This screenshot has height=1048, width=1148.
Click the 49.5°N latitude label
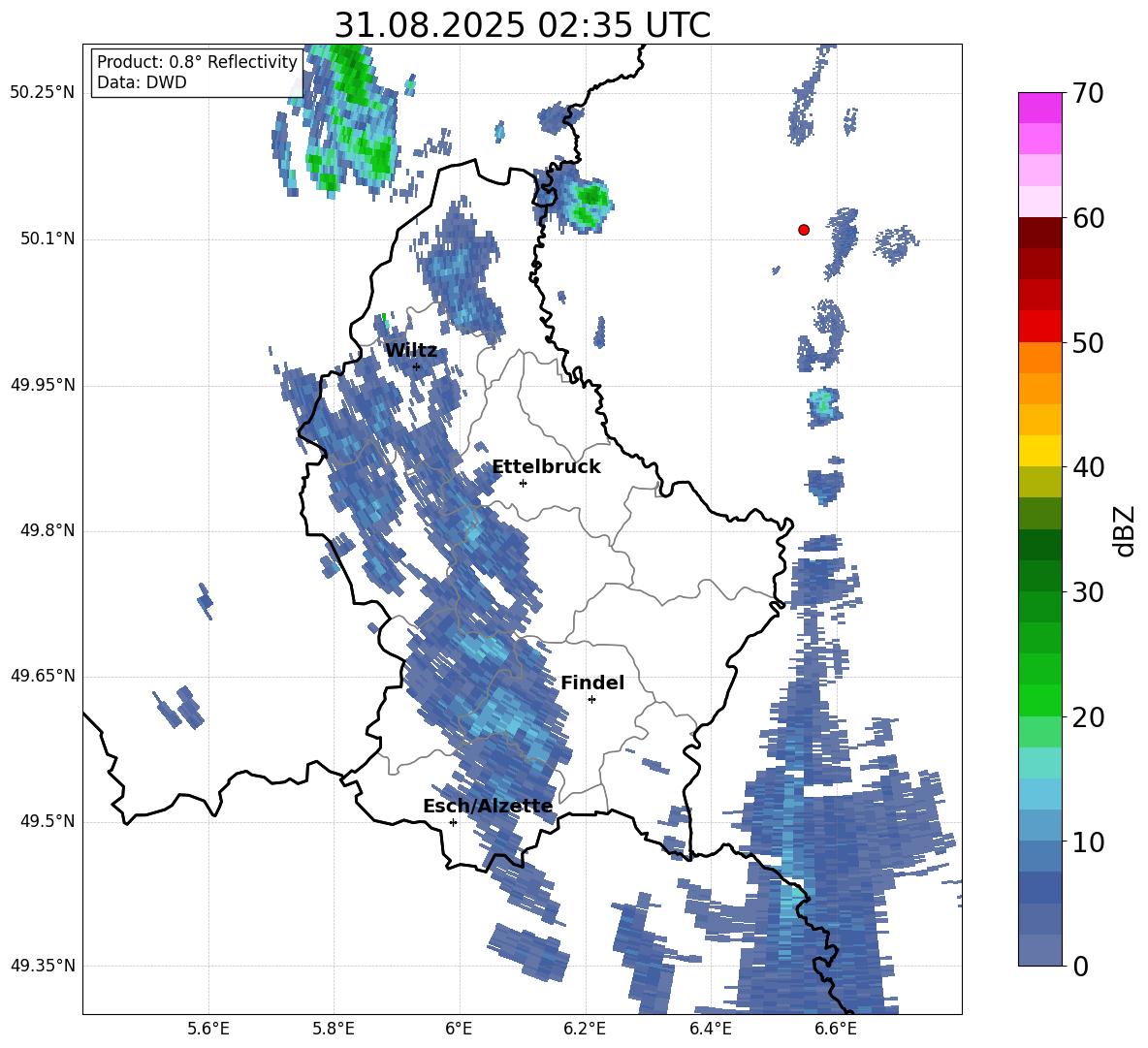pos(47,821)
